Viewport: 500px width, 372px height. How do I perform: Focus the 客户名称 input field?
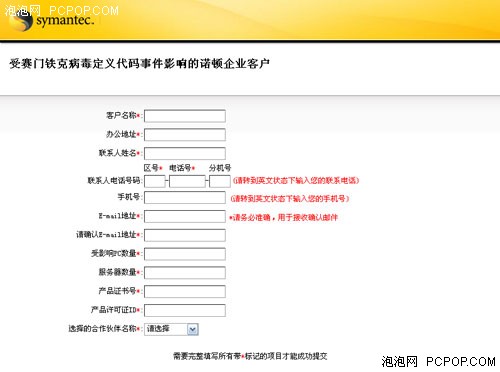tap(185, 116)
